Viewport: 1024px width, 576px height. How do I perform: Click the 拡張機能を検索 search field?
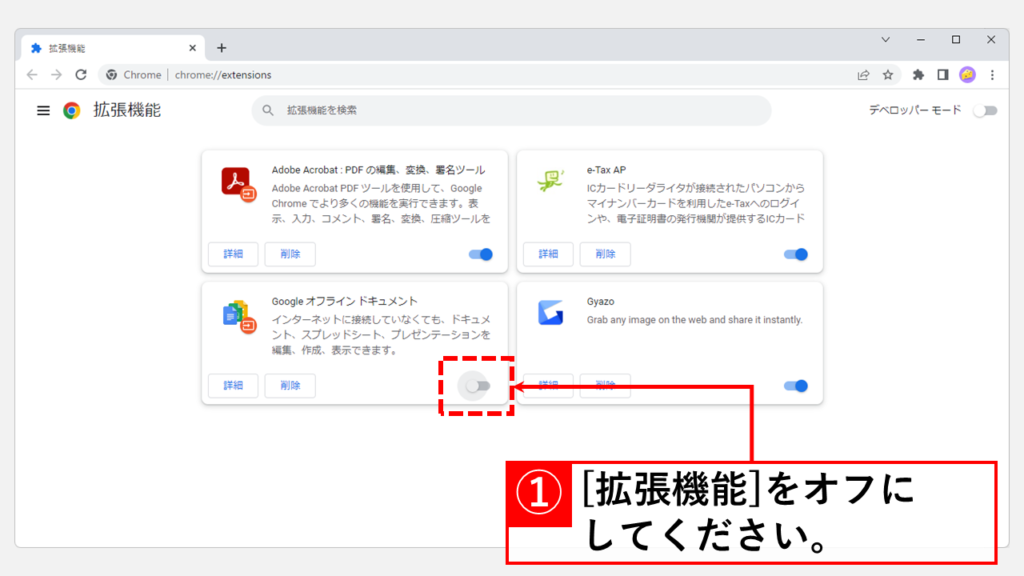[x=510, y=111]
